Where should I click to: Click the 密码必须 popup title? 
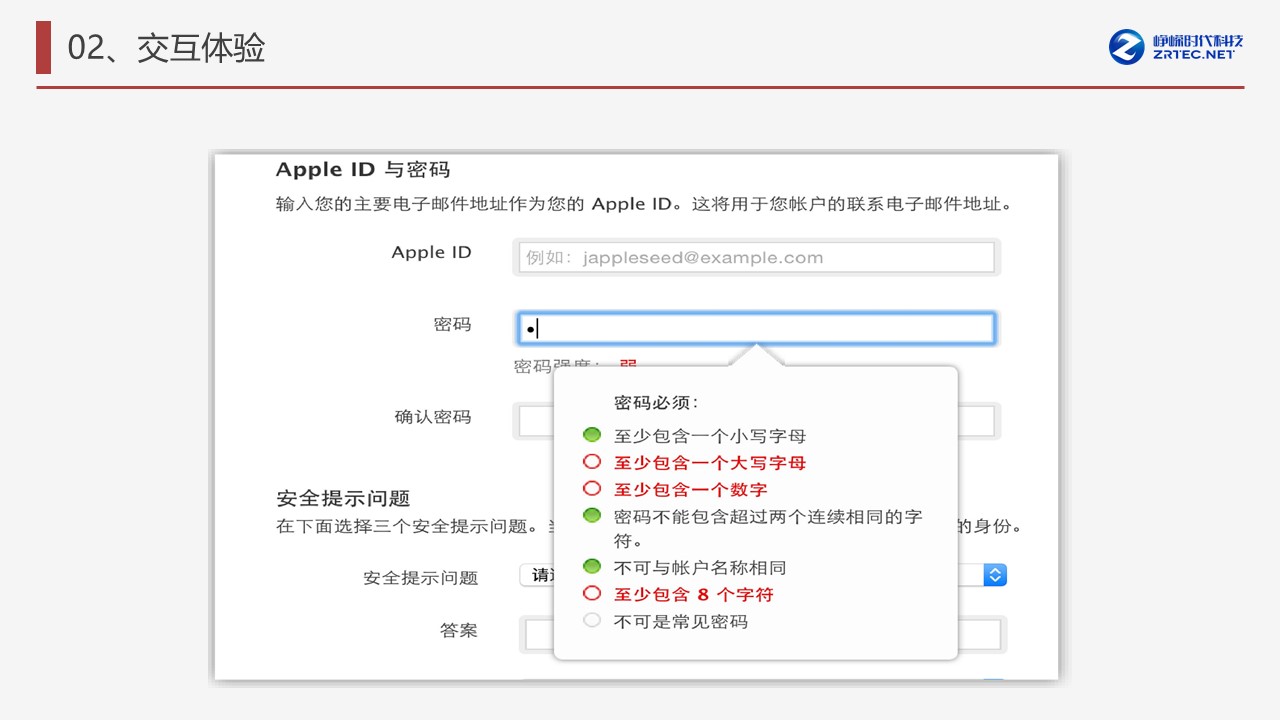coord(655,403)
